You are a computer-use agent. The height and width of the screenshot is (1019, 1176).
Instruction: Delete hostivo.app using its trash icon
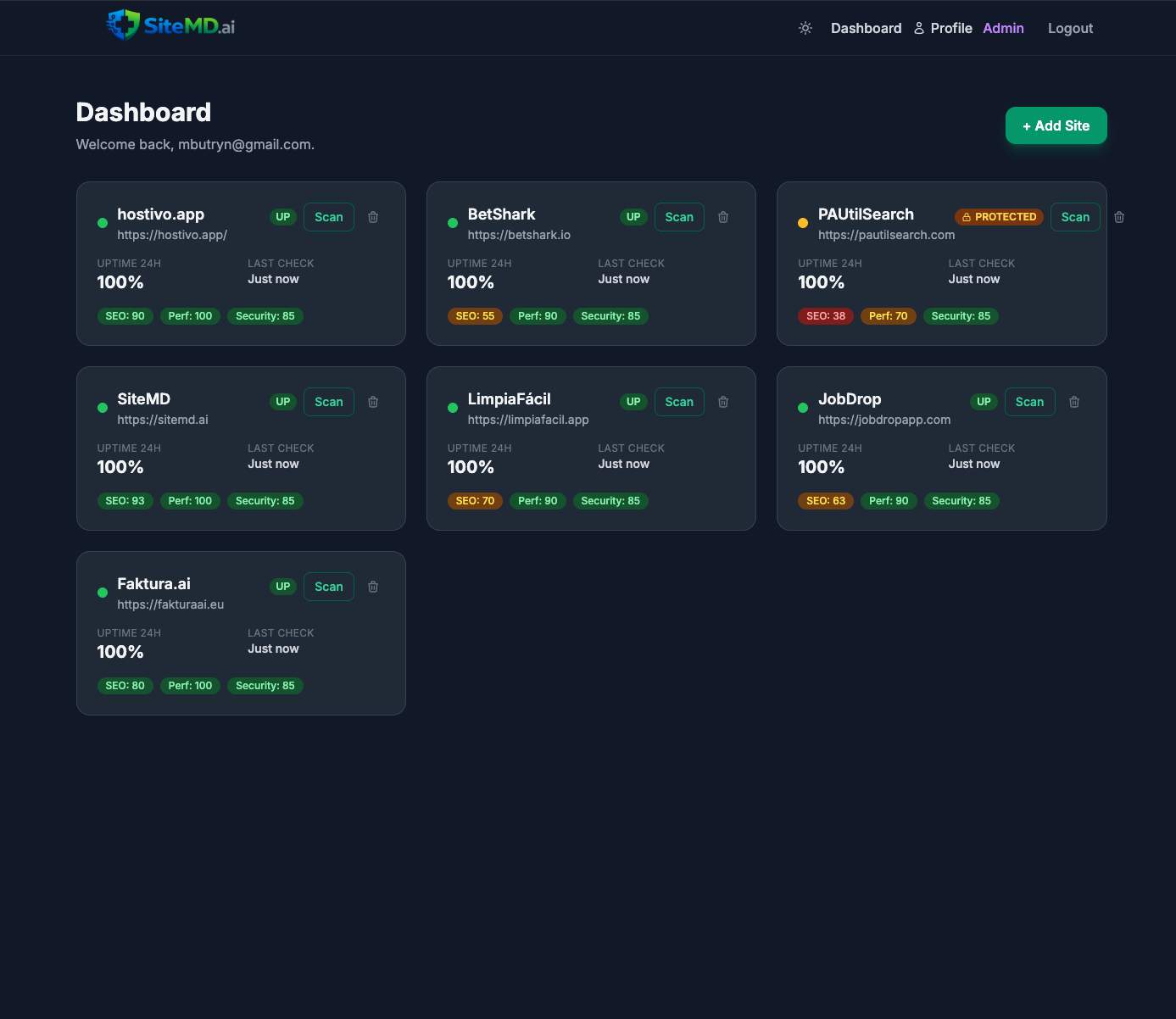[373, 217]
